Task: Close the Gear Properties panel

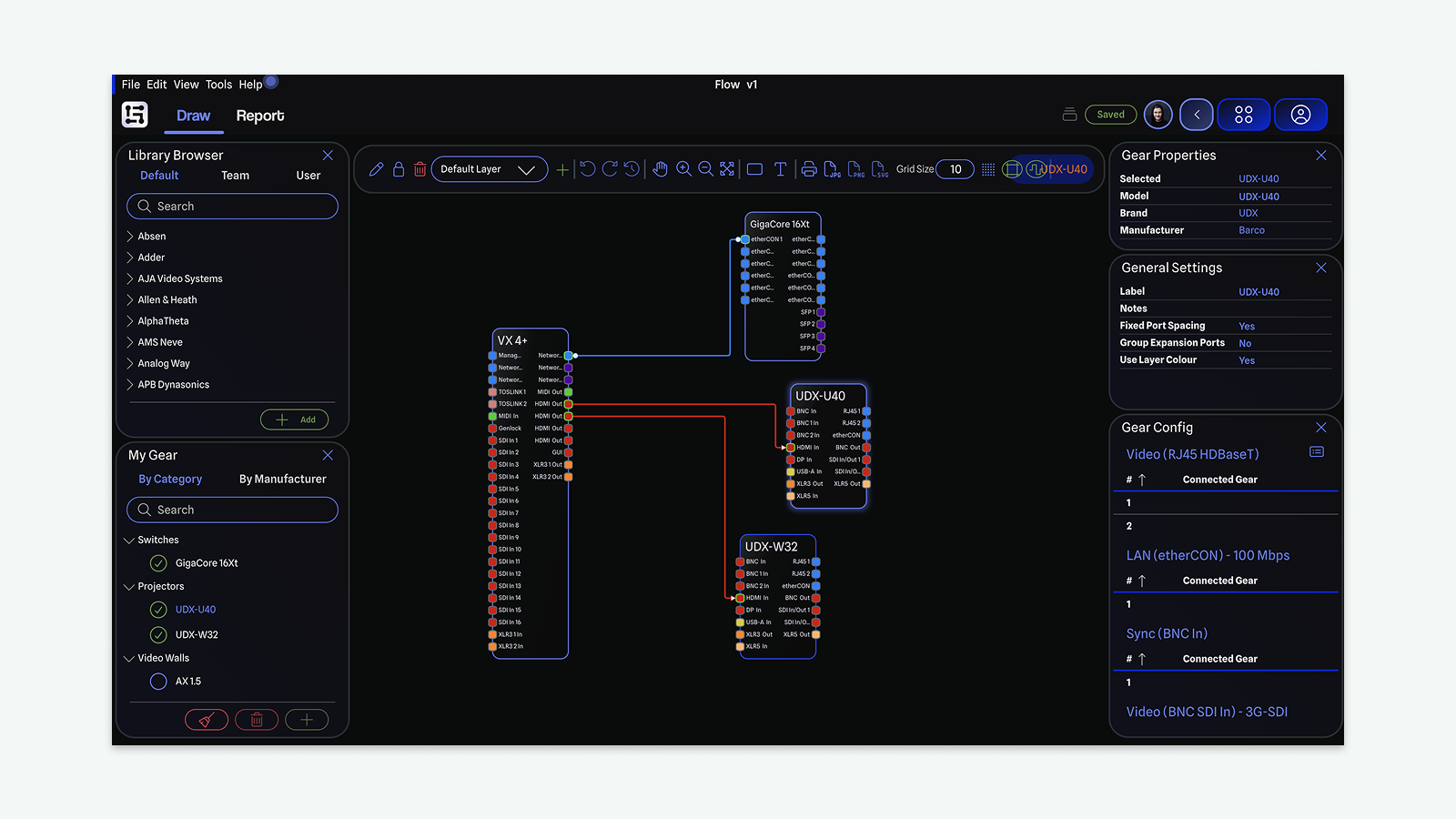Action: 1321,156
